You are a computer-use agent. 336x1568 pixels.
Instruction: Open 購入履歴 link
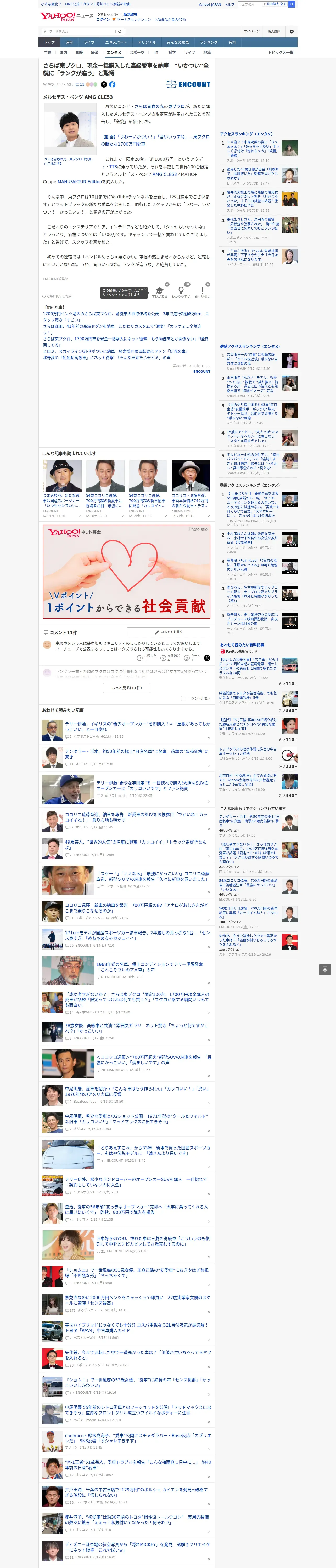point(274,32)
